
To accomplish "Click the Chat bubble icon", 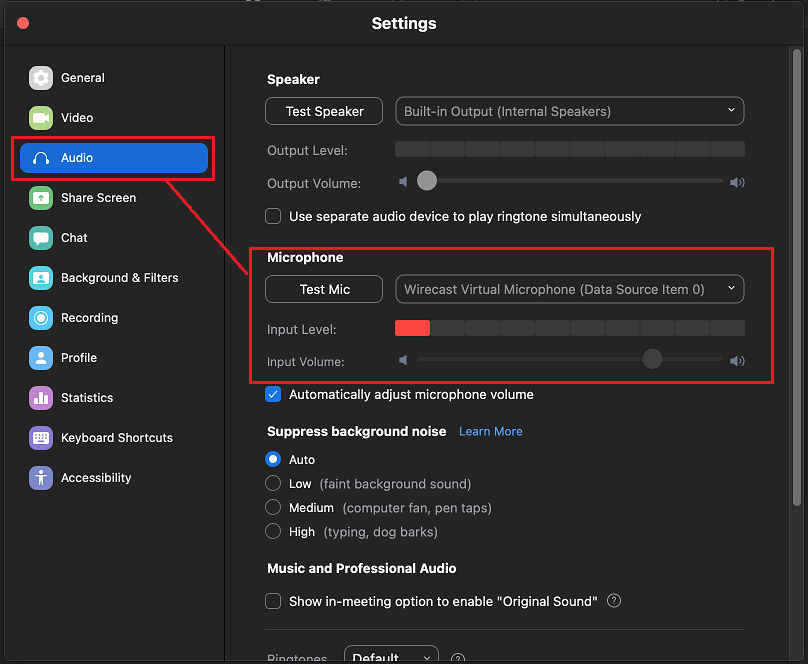I will (x=41, y=238).
